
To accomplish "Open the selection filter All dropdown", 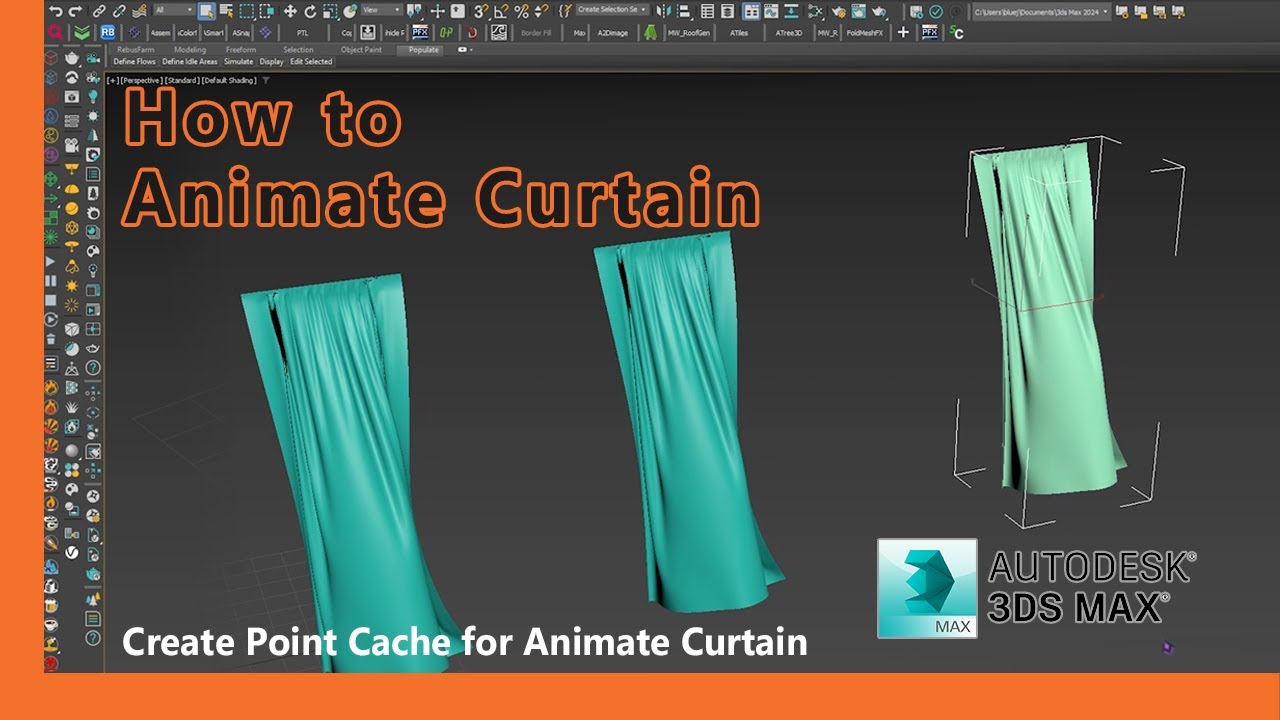I will point(175,10).
